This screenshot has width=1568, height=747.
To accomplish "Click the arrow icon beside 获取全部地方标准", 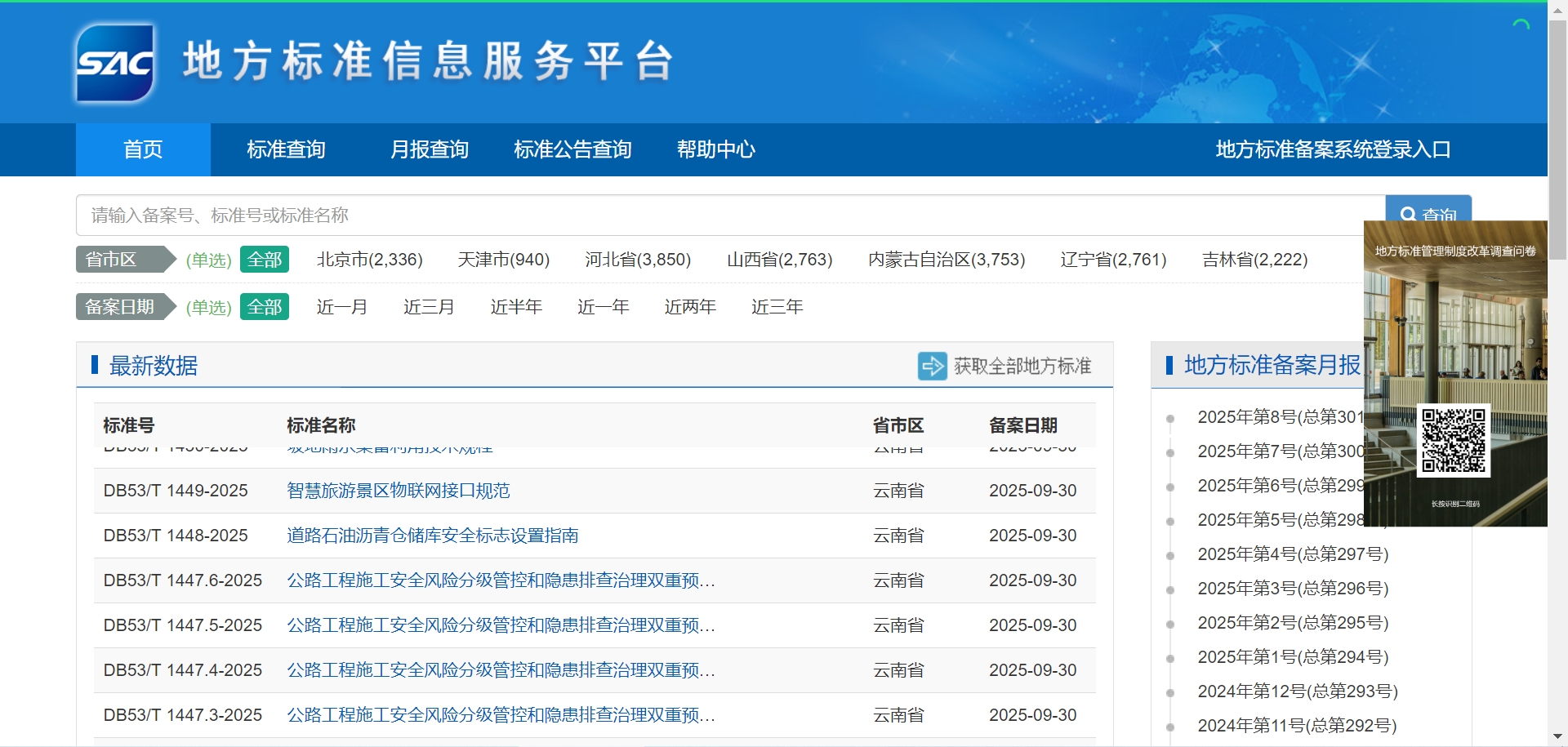I will click(932, 366).
